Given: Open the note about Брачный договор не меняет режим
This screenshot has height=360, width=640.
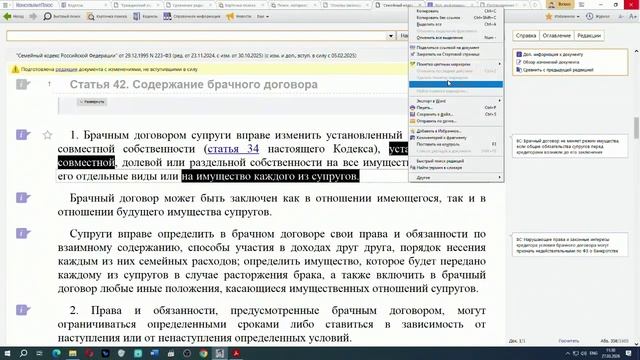Looking at the screenshot, I should pyautogui.click(x=570, y=146).
